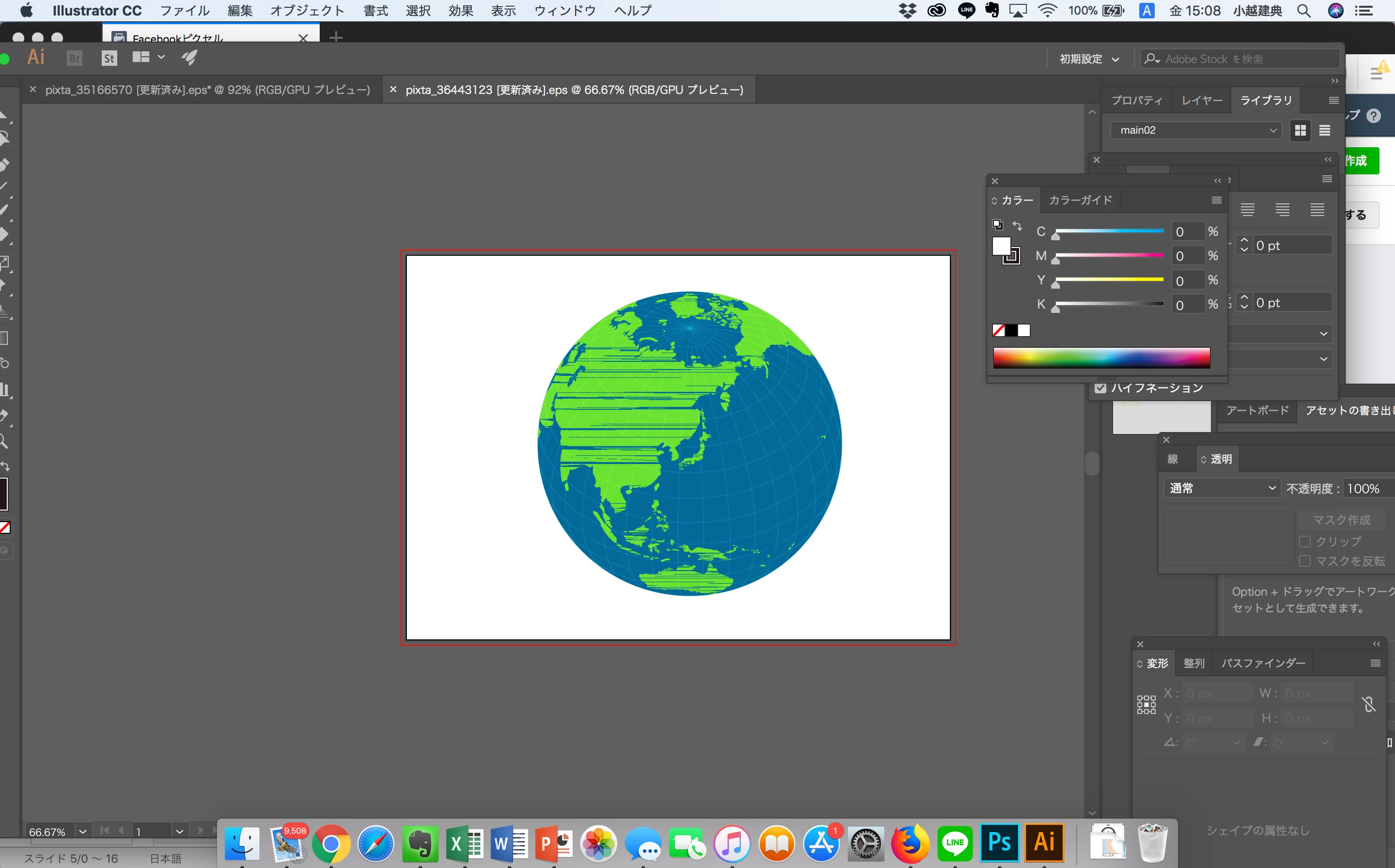Switch to the レイヤー panel tab
Viewport: 1395px width, 868px height.
(x=1202, y=100)
